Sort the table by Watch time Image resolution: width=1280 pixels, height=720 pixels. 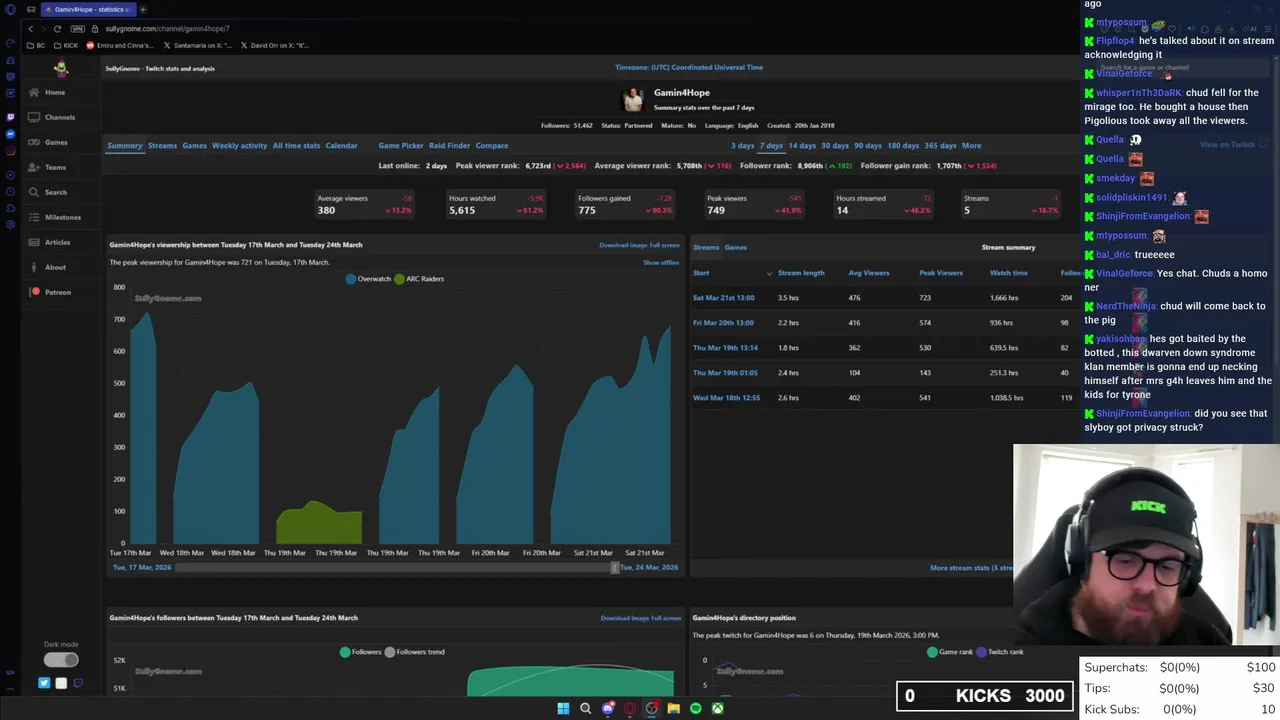click(x=1008, y=273)
